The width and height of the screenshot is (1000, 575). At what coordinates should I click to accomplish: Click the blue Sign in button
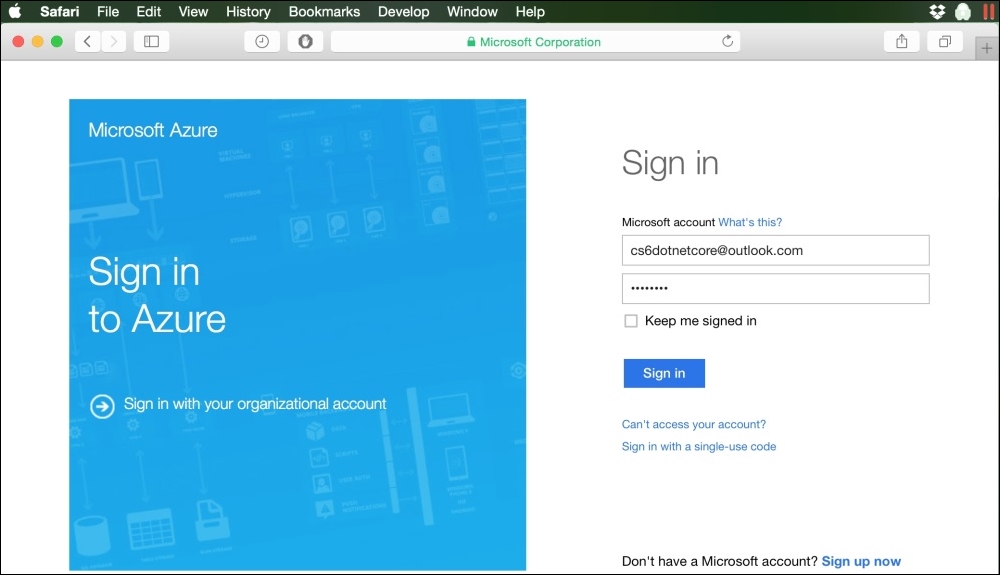[x=664, y=374]
